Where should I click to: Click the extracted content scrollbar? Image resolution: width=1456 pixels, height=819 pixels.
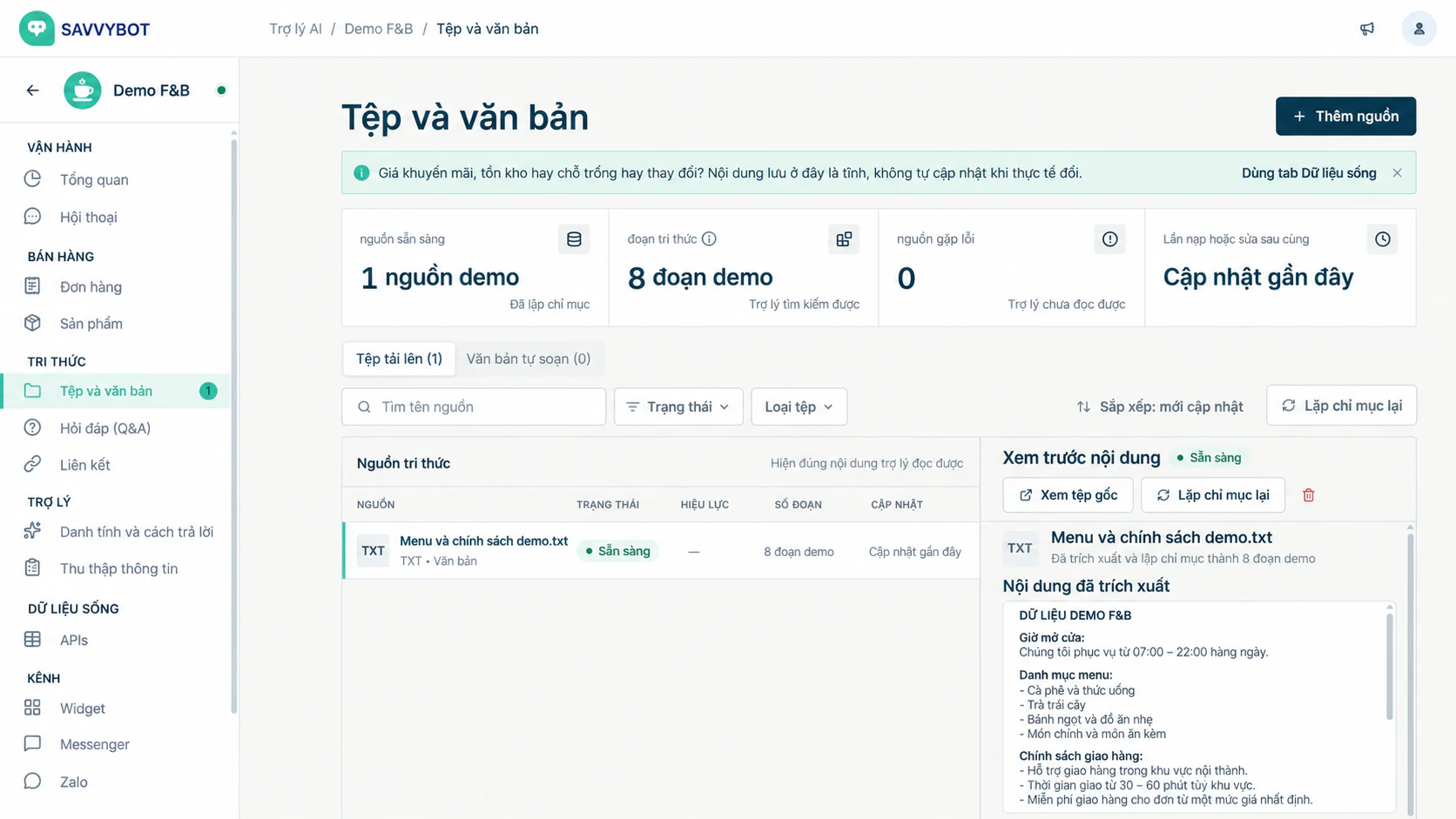1389,667
